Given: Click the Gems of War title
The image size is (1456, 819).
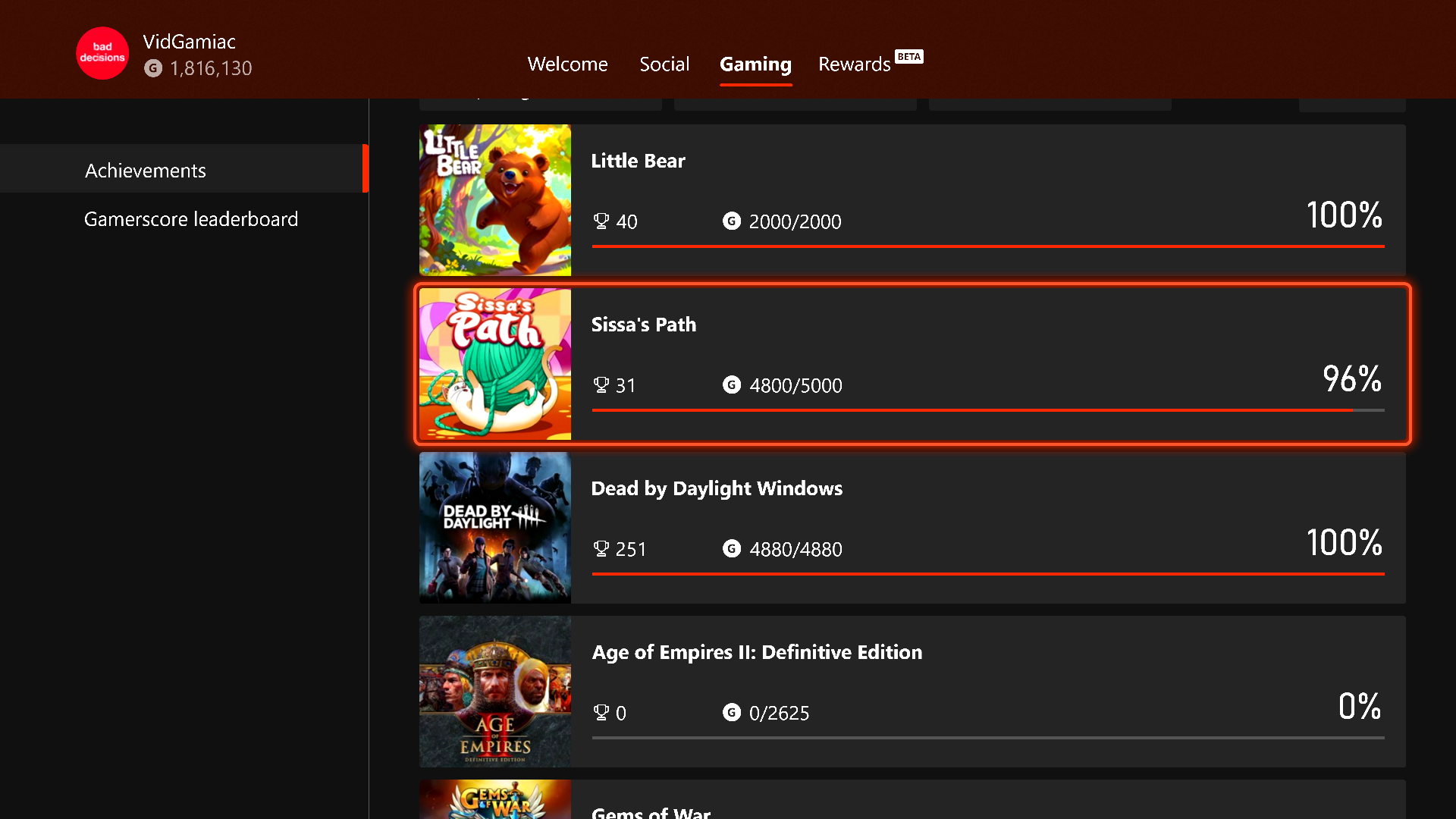Looking at the screenshot, I should click(x=651, y=812).
